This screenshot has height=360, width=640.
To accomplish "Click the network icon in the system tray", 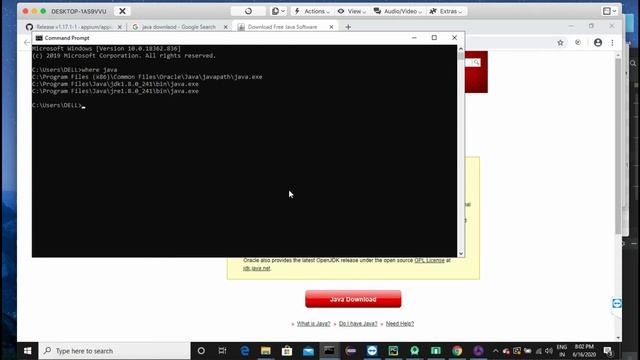I will pos(538,351).
